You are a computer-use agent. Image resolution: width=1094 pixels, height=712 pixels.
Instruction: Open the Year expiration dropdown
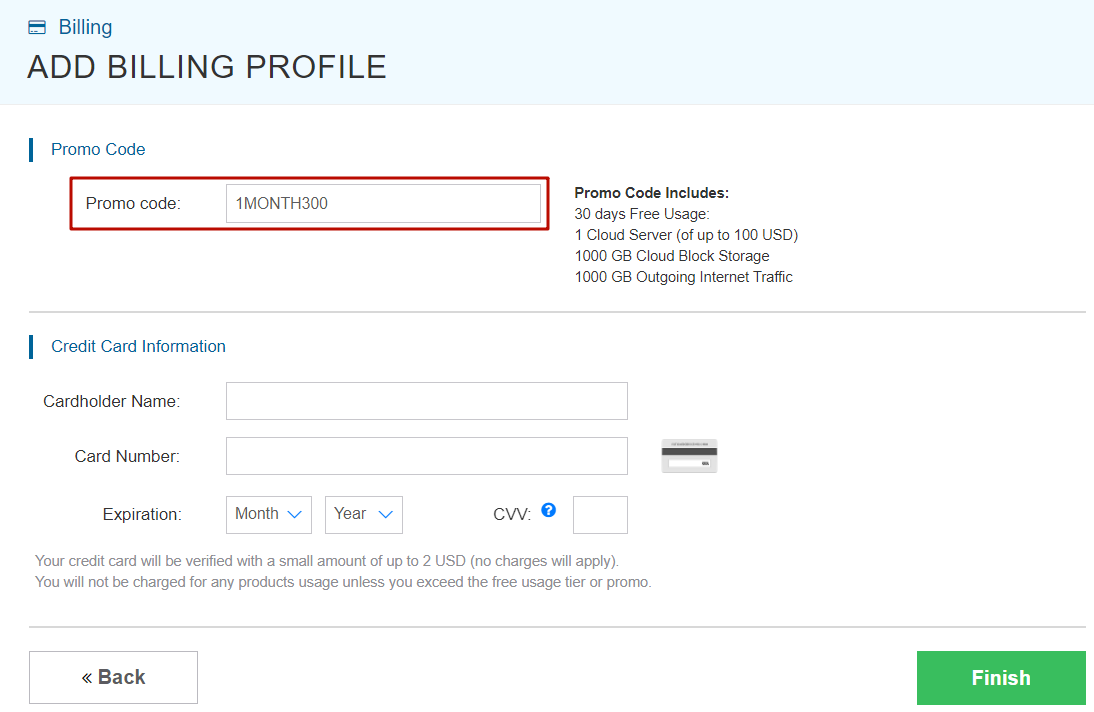(363, 514)
